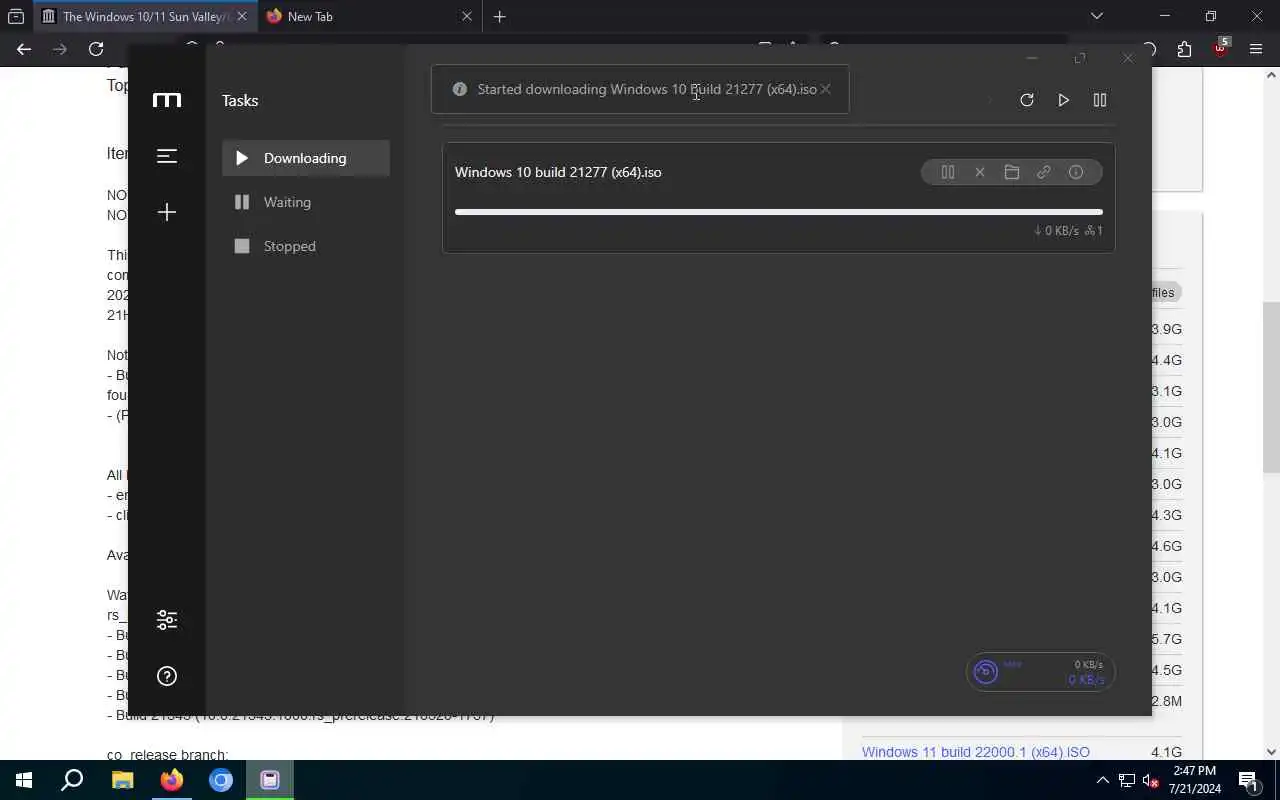The width and height of the screenshot is (1280, 800).
Task: Open the Windows Start menu
Action: pyautogui.click(x=24, y=780)
